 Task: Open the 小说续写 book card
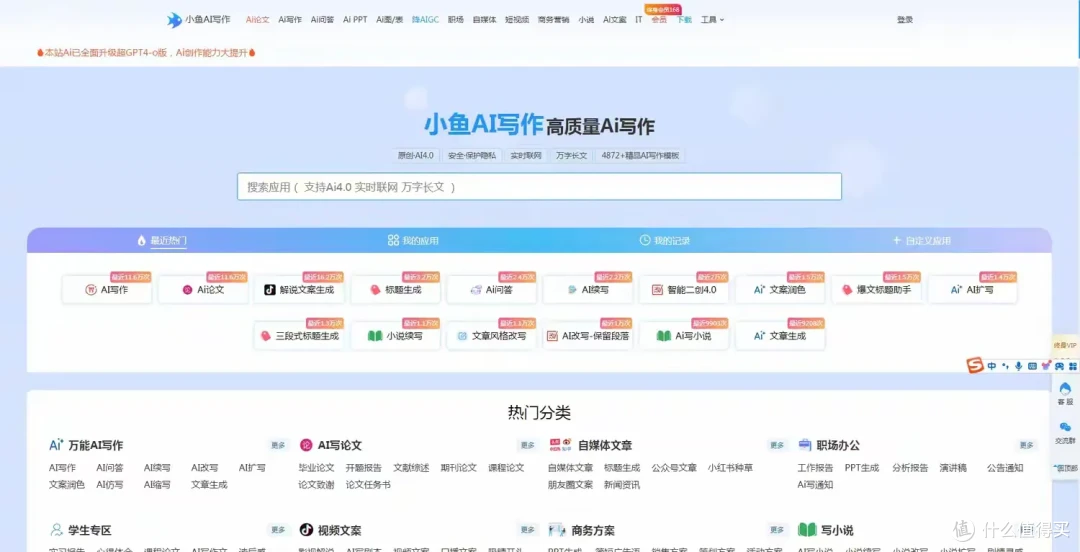coord(395,336)
